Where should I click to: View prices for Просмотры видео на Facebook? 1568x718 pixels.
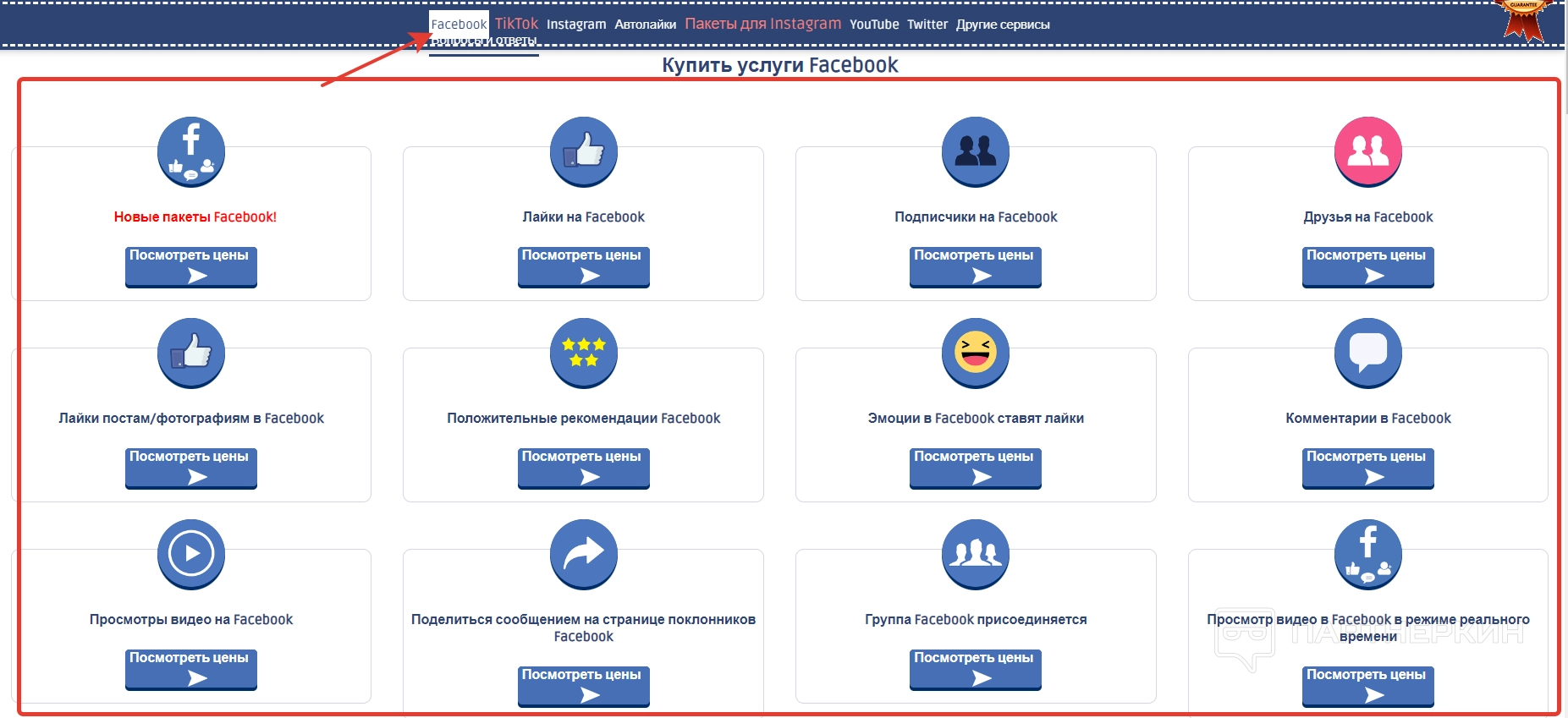pos(191,670)
